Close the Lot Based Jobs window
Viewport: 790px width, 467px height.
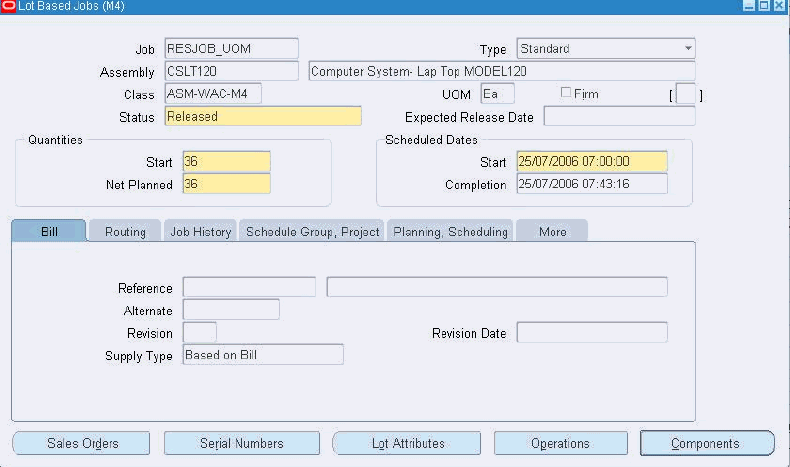(779, 6)
